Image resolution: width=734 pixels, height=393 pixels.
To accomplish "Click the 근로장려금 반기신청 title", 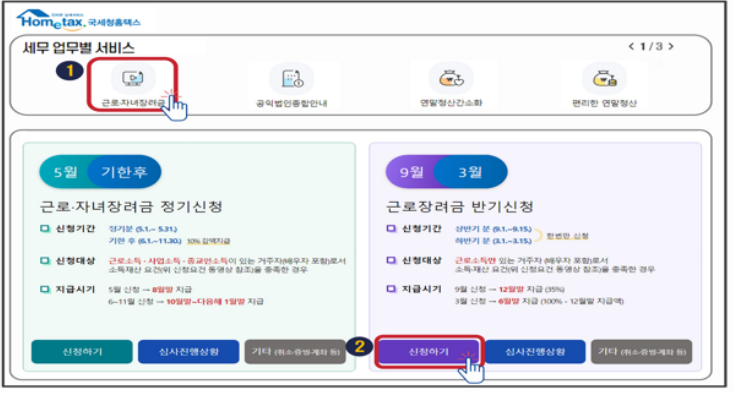I will [x=460, y=207].
